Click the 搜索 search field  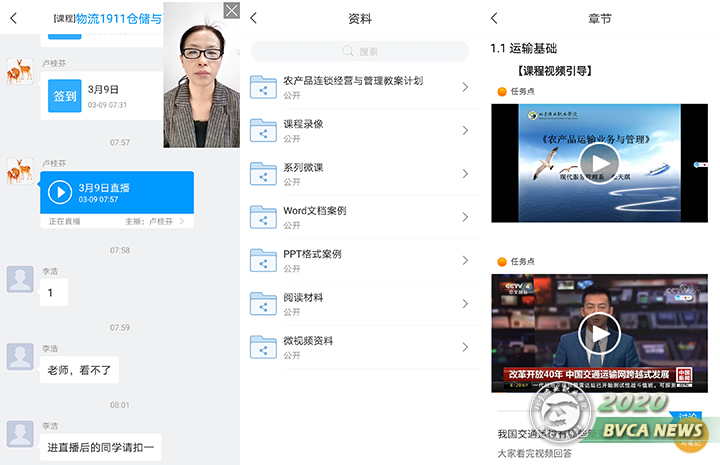click(x=360, y=51)
